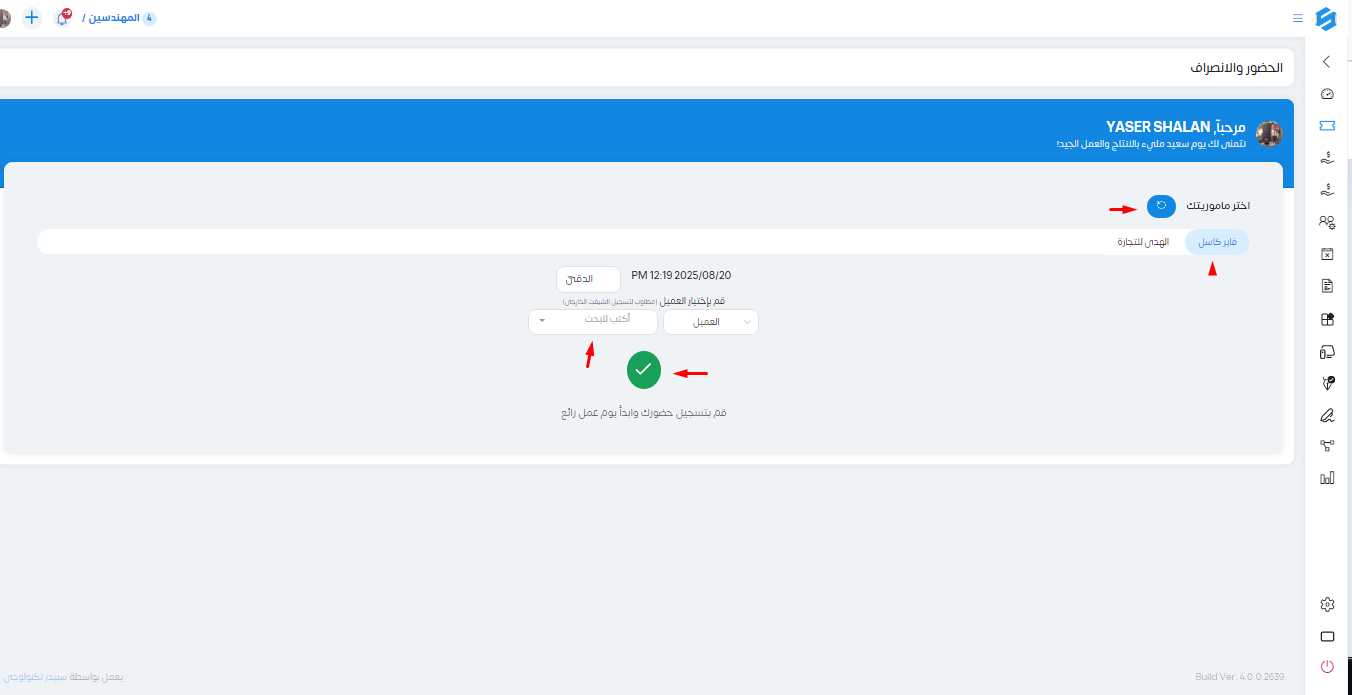This screenshot has width=1352, height=695.
Task: Open the users-with-gear sidebar icon
Action: 1327,222
